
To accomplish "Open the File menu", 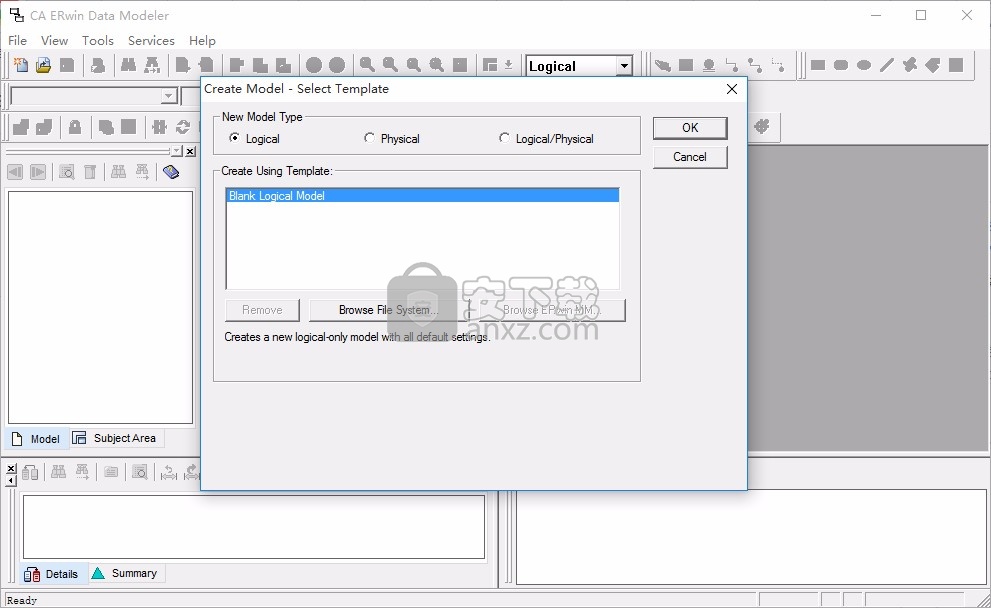I will (x=18, y=40).
